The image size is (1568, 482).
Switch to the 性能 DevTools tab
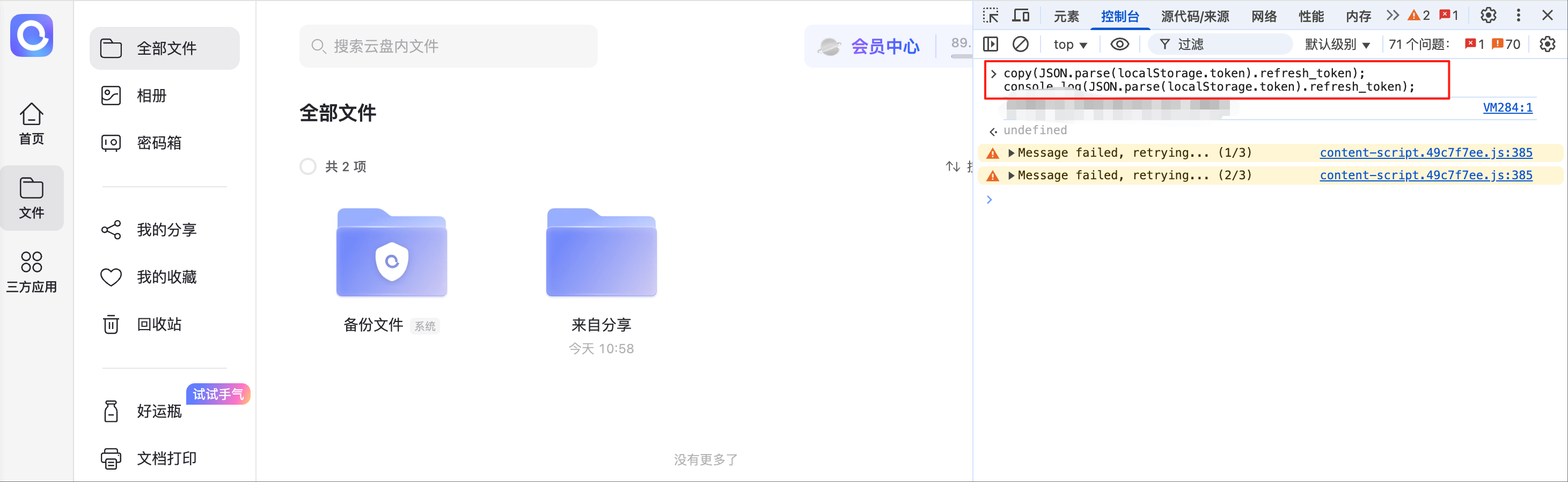point(1311,16)
